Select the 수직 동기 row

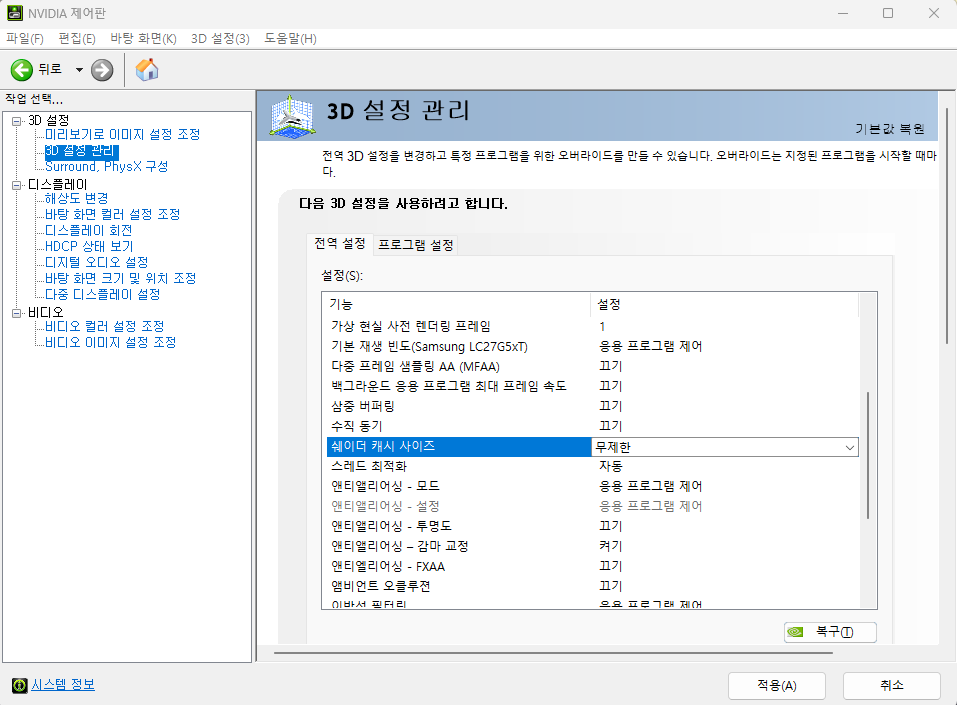coord(593,426)
